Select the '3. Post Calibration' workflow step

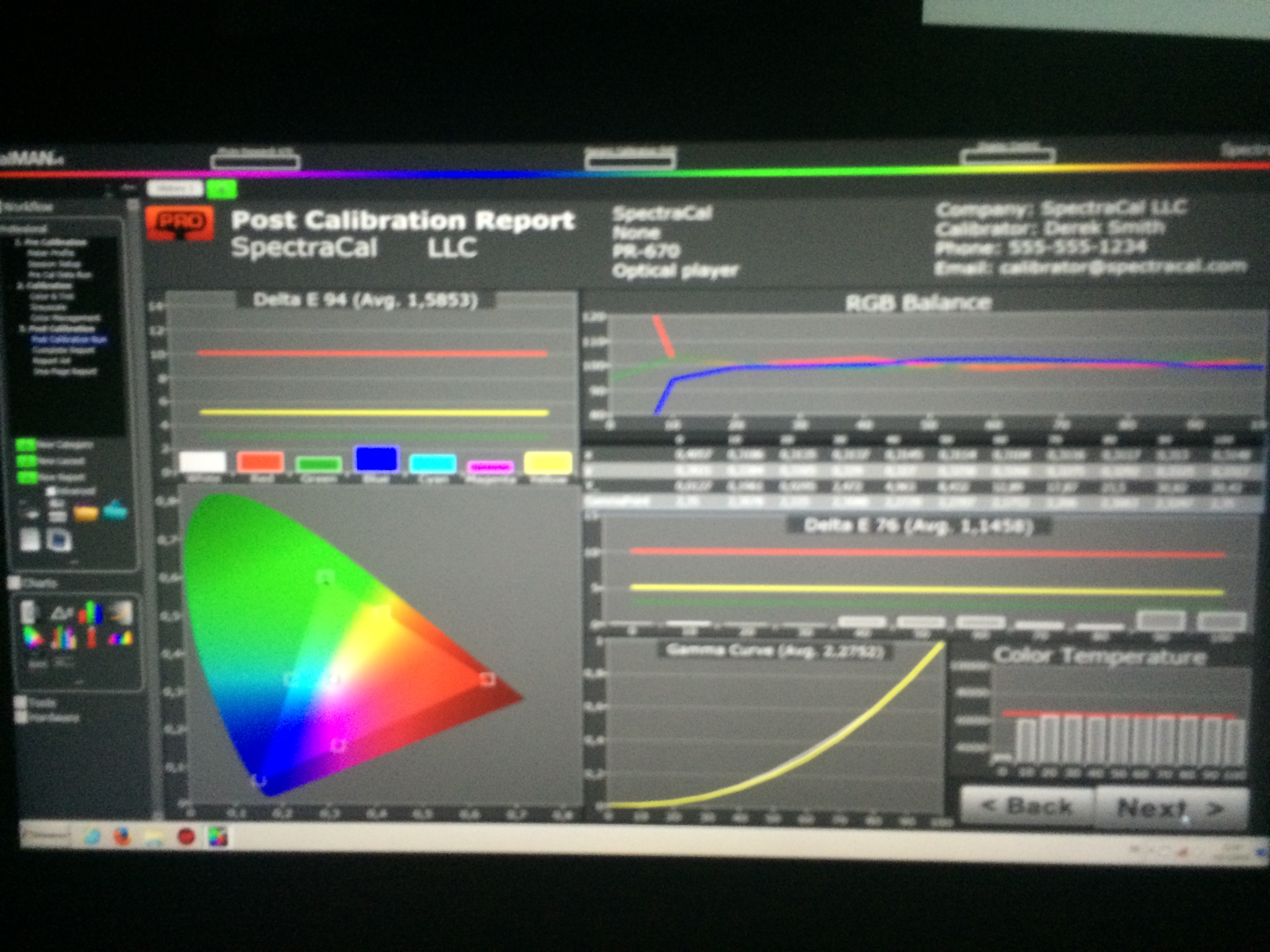point(57,329)
